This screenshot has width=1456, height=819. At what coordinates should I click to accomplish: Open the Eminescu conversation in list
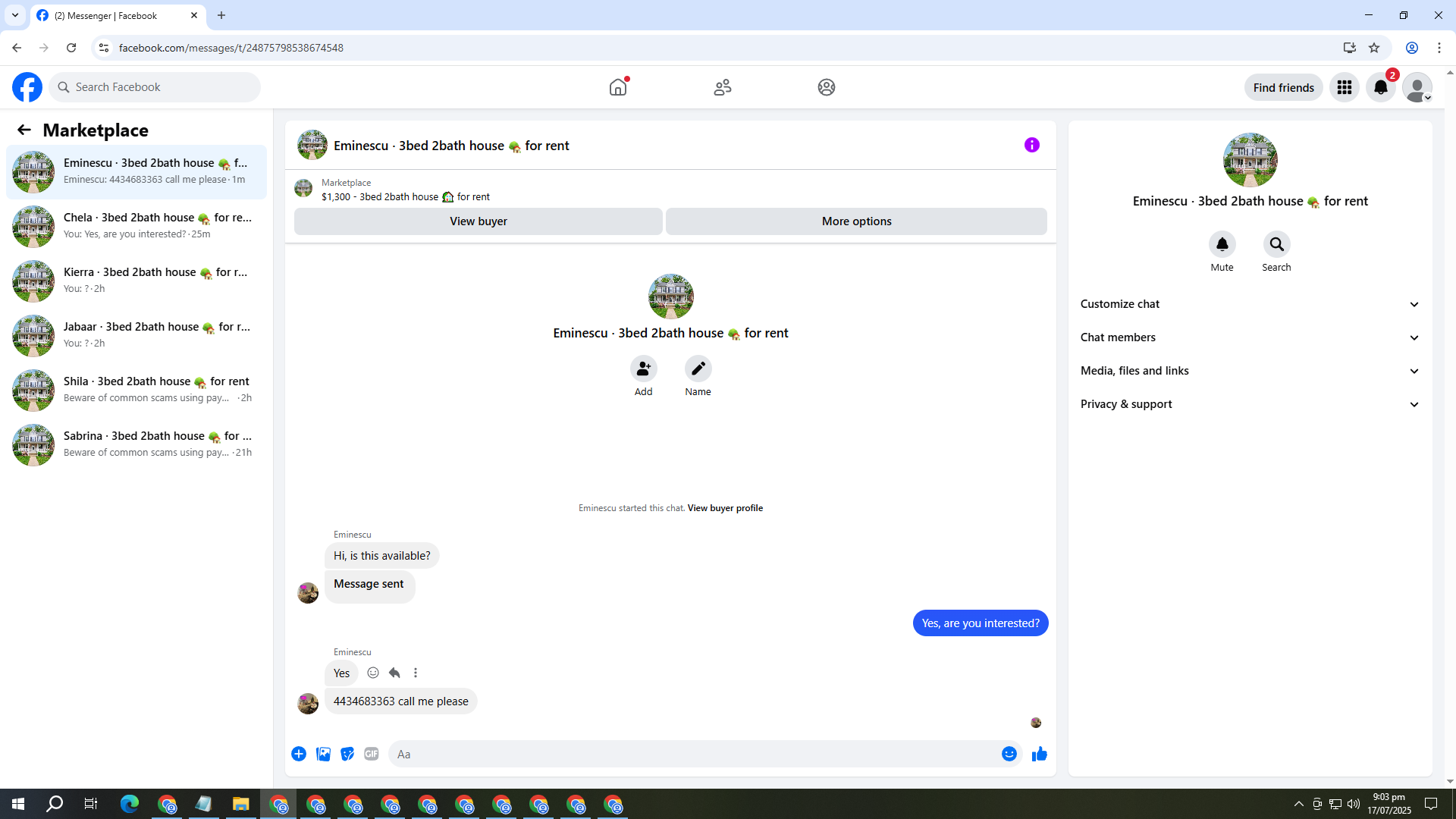136,172
